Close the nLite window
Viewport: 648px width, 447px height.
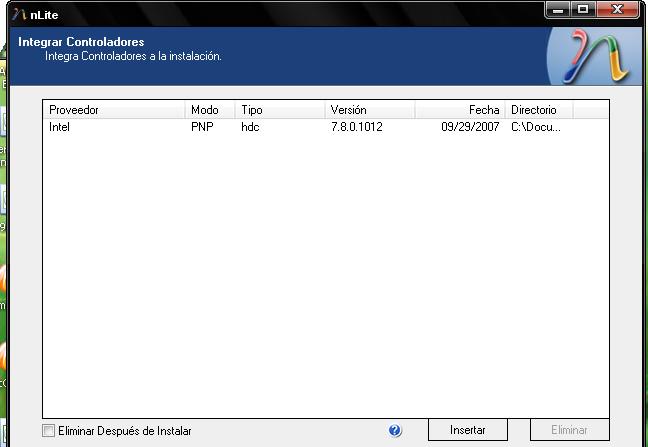[617, 10]
